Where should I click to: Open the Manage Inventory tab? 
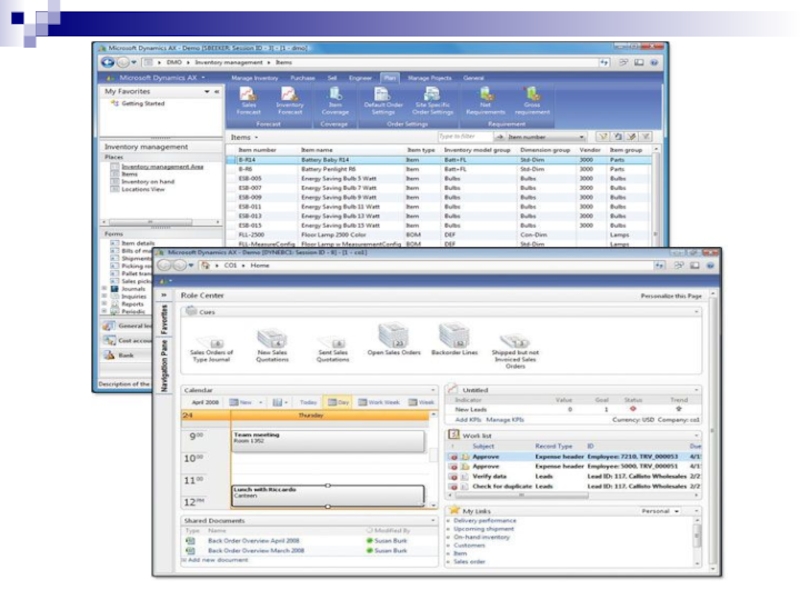(x=255, y=78)
